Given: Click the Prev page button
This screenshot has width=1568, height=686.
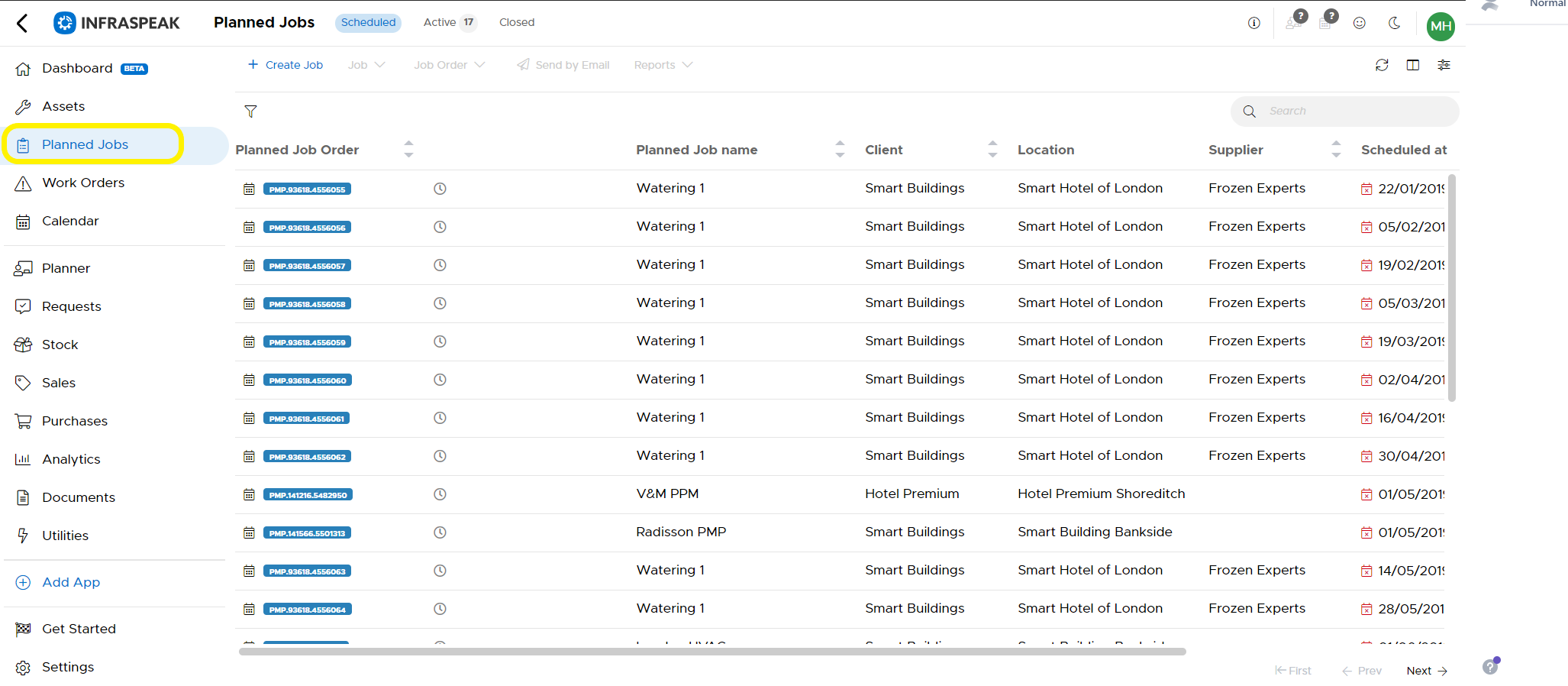Looking at the screenshot, I should click(x=1362, y=671).
